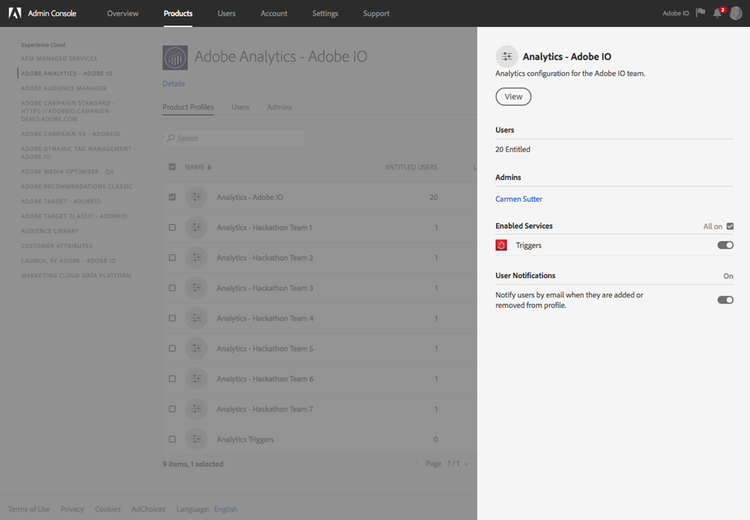
Task: Open the Settings tab
Action: (325, 13)
